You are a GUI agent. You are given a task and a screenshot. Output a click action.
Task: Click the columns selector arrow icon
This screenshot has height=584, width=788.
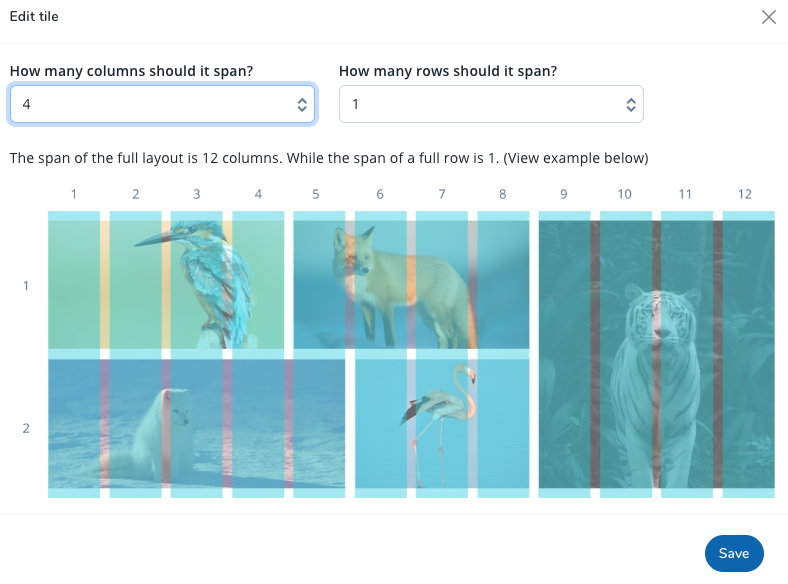click(x=302, y=104)
